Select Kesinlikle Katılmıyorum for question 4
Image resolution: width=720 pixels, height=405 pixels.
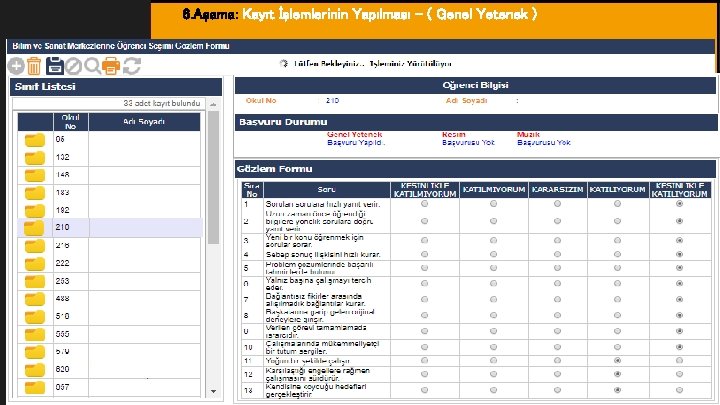424,254
